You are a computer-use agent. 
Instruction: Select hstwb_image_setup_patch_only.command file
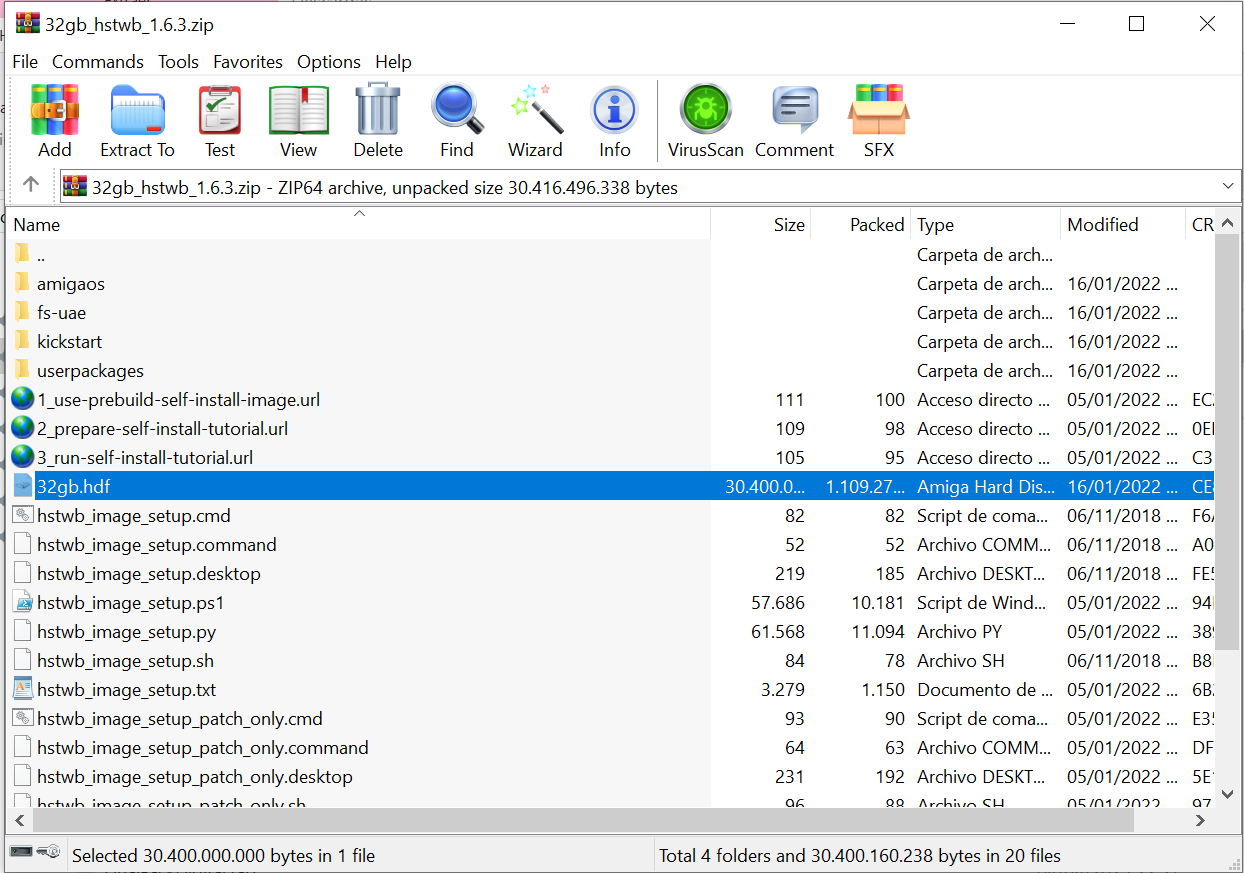pyautogui.click(x=202, y=747)
